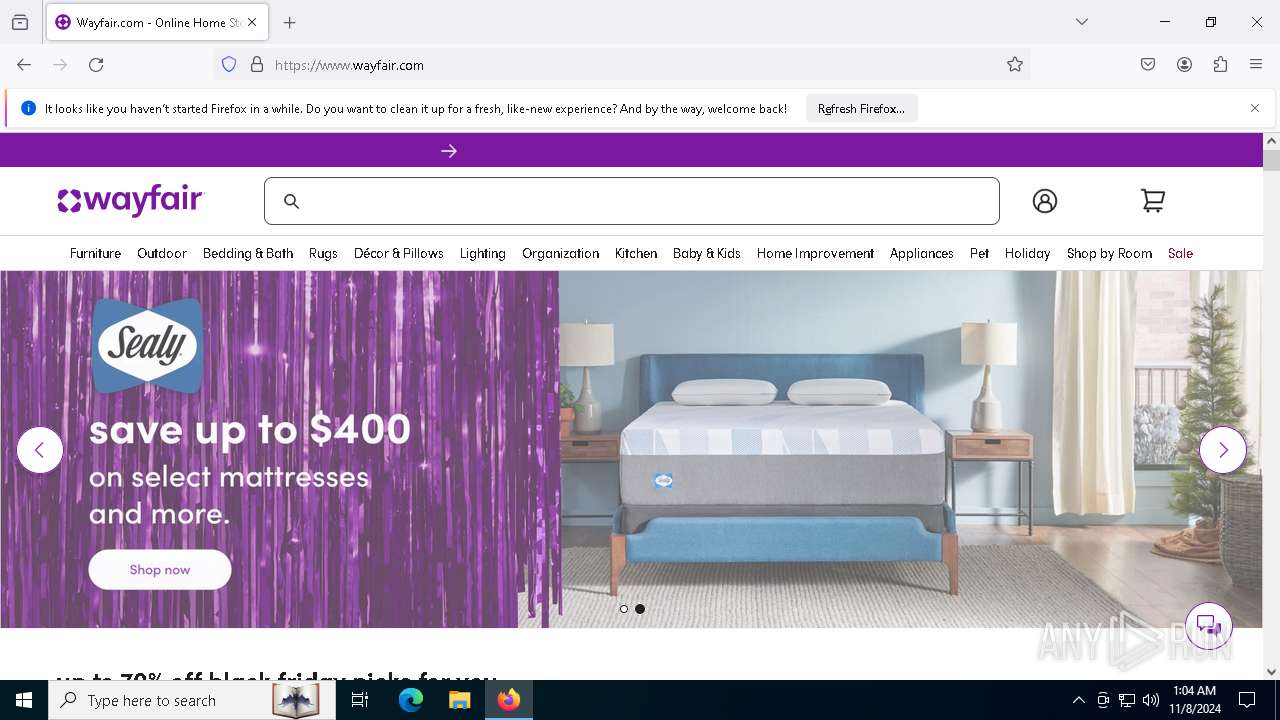Go to previous carousel slide
Screen dimensions: 1280x720
coord(40,450)
